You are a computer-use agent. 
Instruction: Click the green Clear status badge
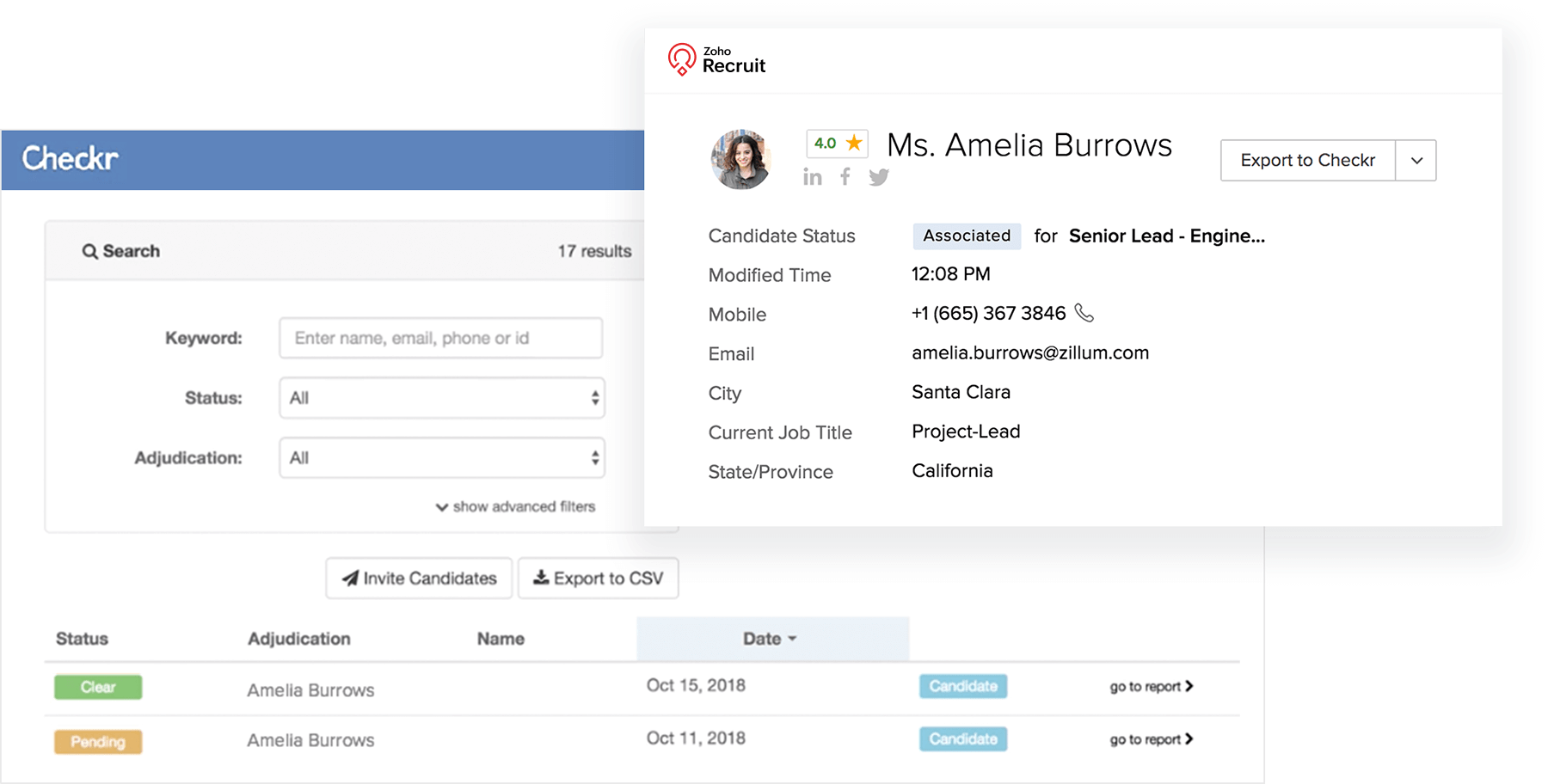tap(98, 687)
